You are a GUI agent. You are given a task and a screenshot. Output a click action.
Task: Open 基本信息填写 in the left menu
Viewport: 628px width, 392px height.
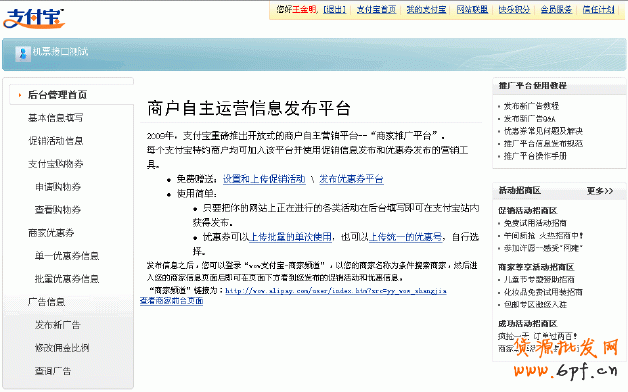(x=56, y=118)
